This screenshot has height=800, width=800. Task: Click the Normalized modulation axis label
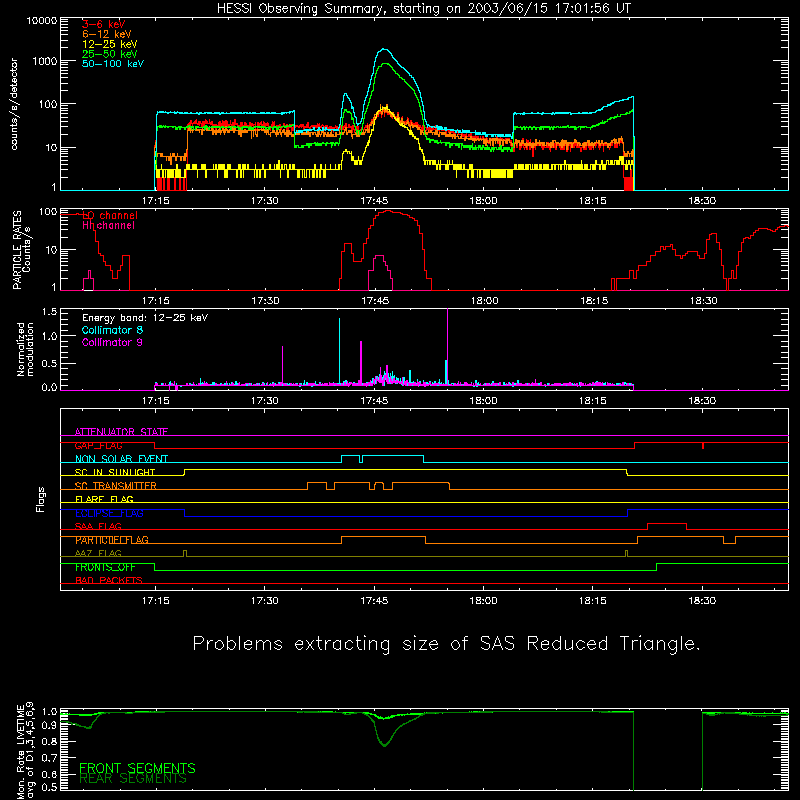pyautogui.click(x=25, y=349)
